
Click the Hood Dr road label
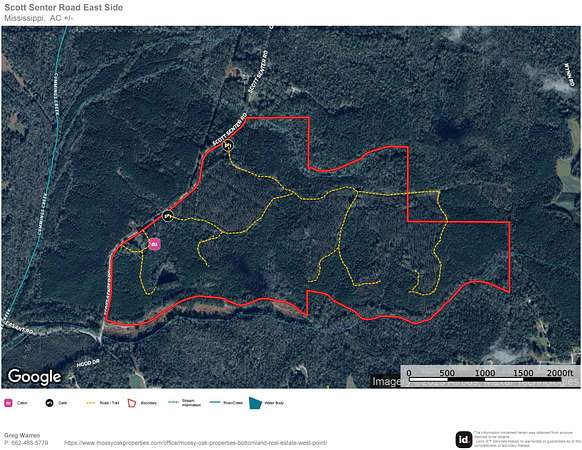coord(88,363)
